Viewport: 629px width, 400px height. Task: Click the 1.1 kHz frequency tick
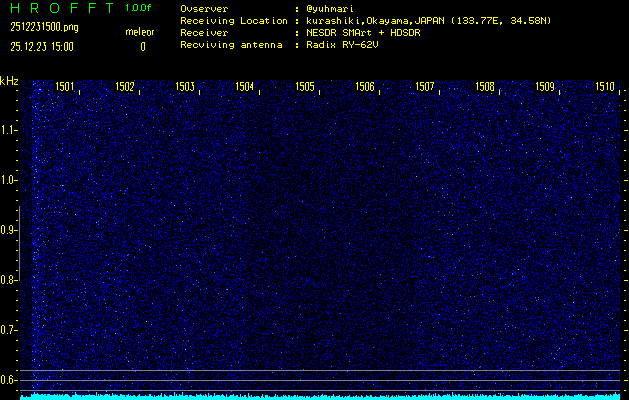tap(9, 130)
